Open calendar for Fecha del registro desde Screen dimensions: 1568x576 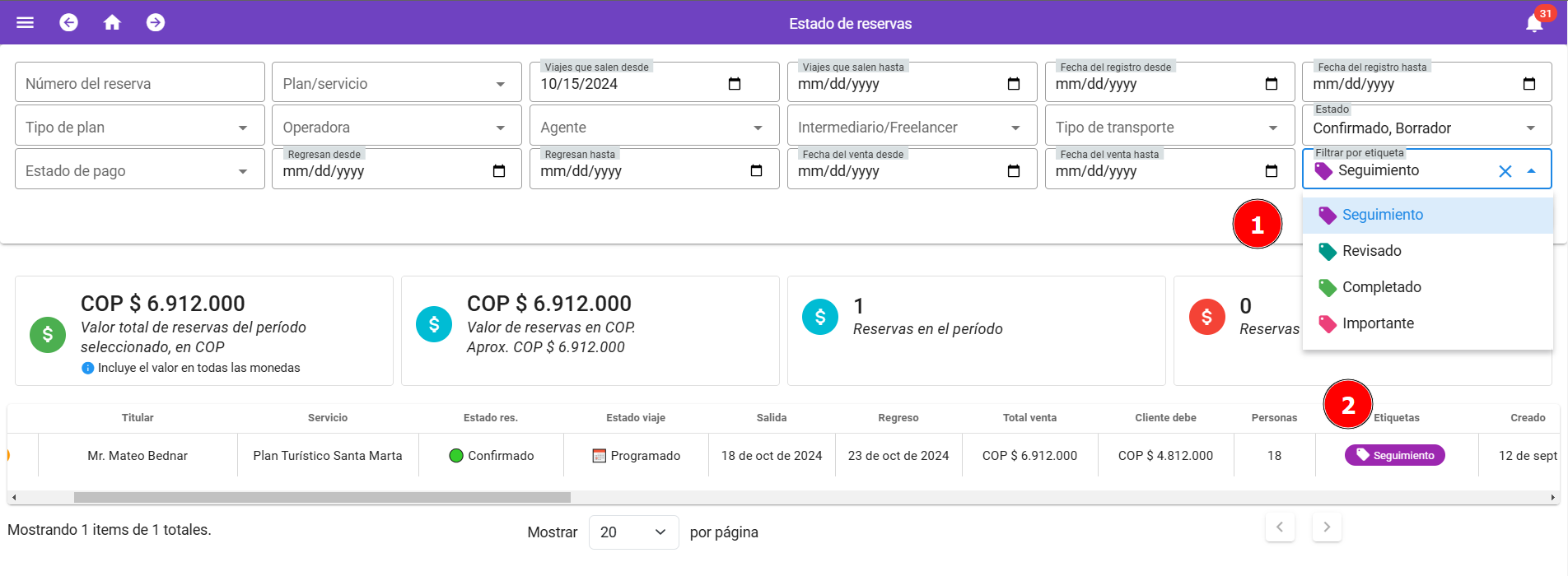tap(1272, 84)
